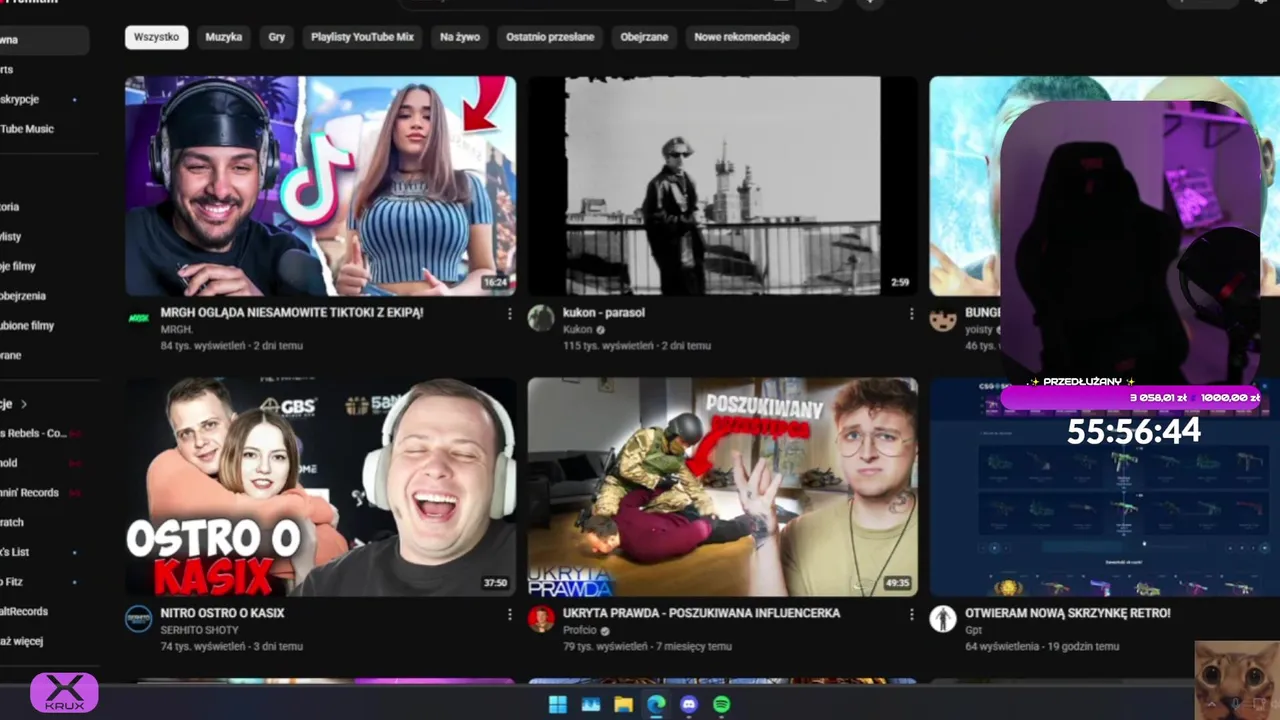Open options menu for MRGH TikTok video
Screen dimensions: 1280x720
pos(509,314)
